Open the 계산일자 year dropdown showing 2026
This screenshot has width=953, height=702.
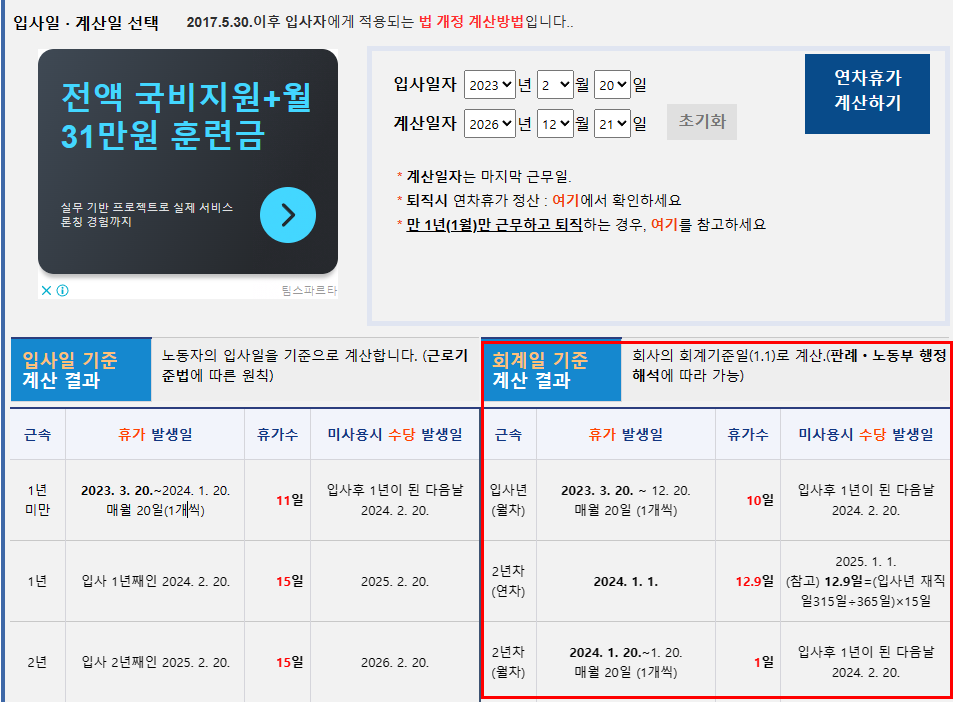tap(489, 124)
